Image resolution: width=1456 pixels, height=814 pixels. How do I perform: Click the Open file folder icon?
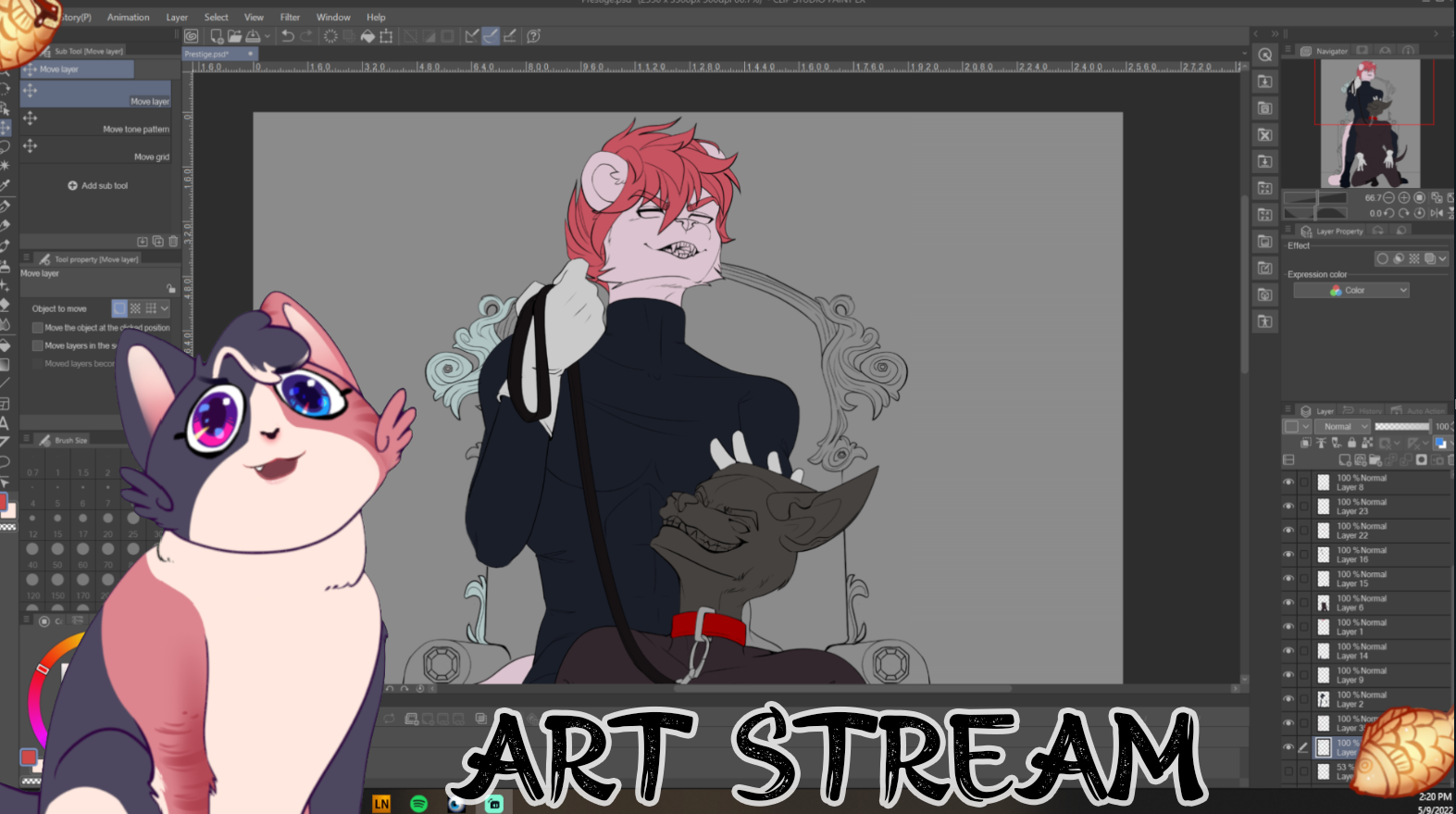click(234, 36)
